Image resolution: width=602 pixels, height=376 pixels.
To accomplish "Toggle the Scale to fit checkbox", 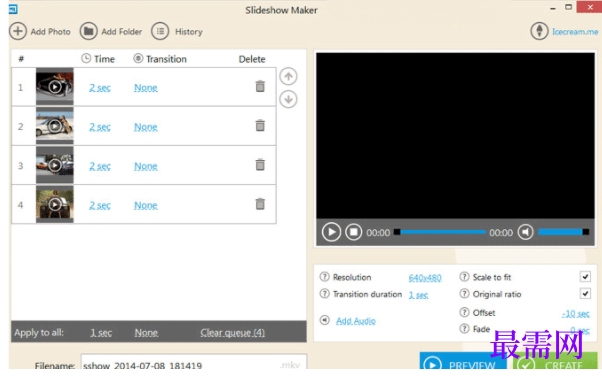I will [x=585, y=277].
